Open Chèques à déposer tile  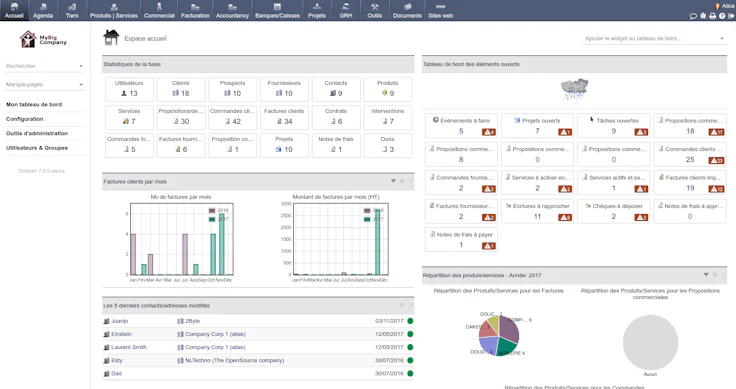coord(613,211)
